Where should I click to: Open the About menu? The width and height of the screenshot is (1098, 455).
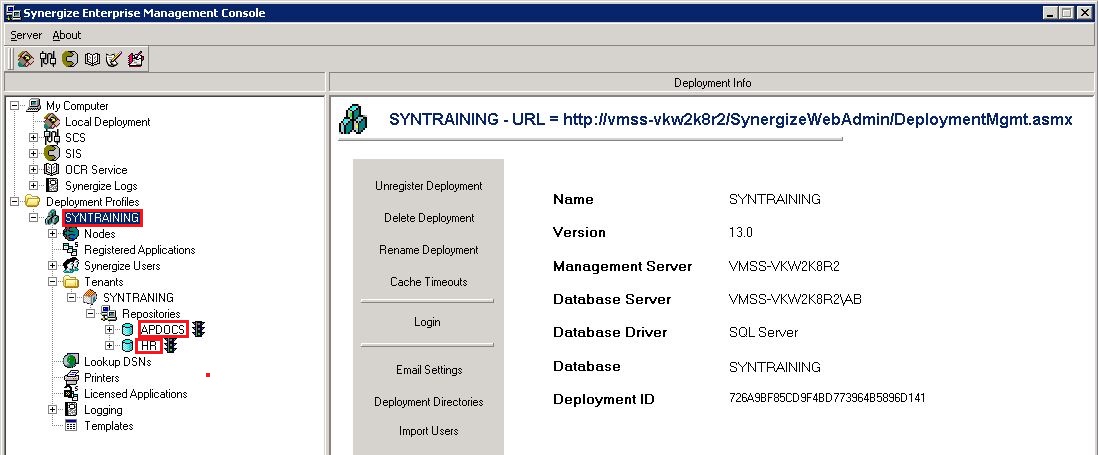tap(67, 35)
